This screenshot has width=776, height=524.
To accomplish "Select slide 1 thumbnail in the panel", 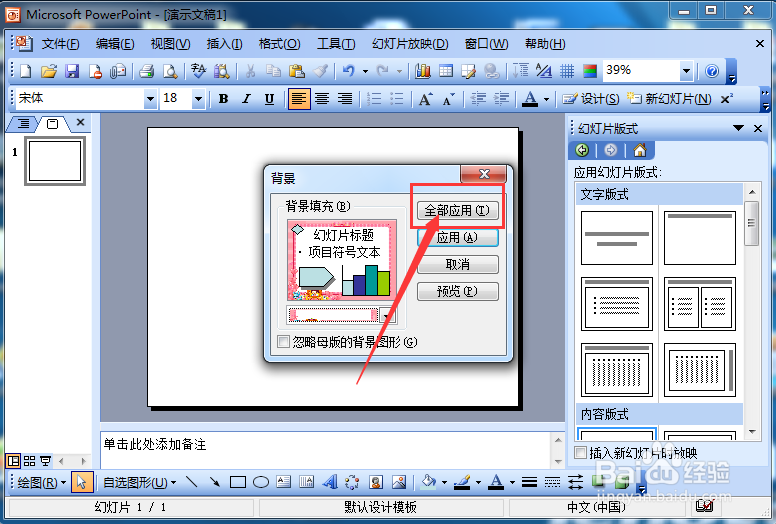I will (x=55, y=161).
